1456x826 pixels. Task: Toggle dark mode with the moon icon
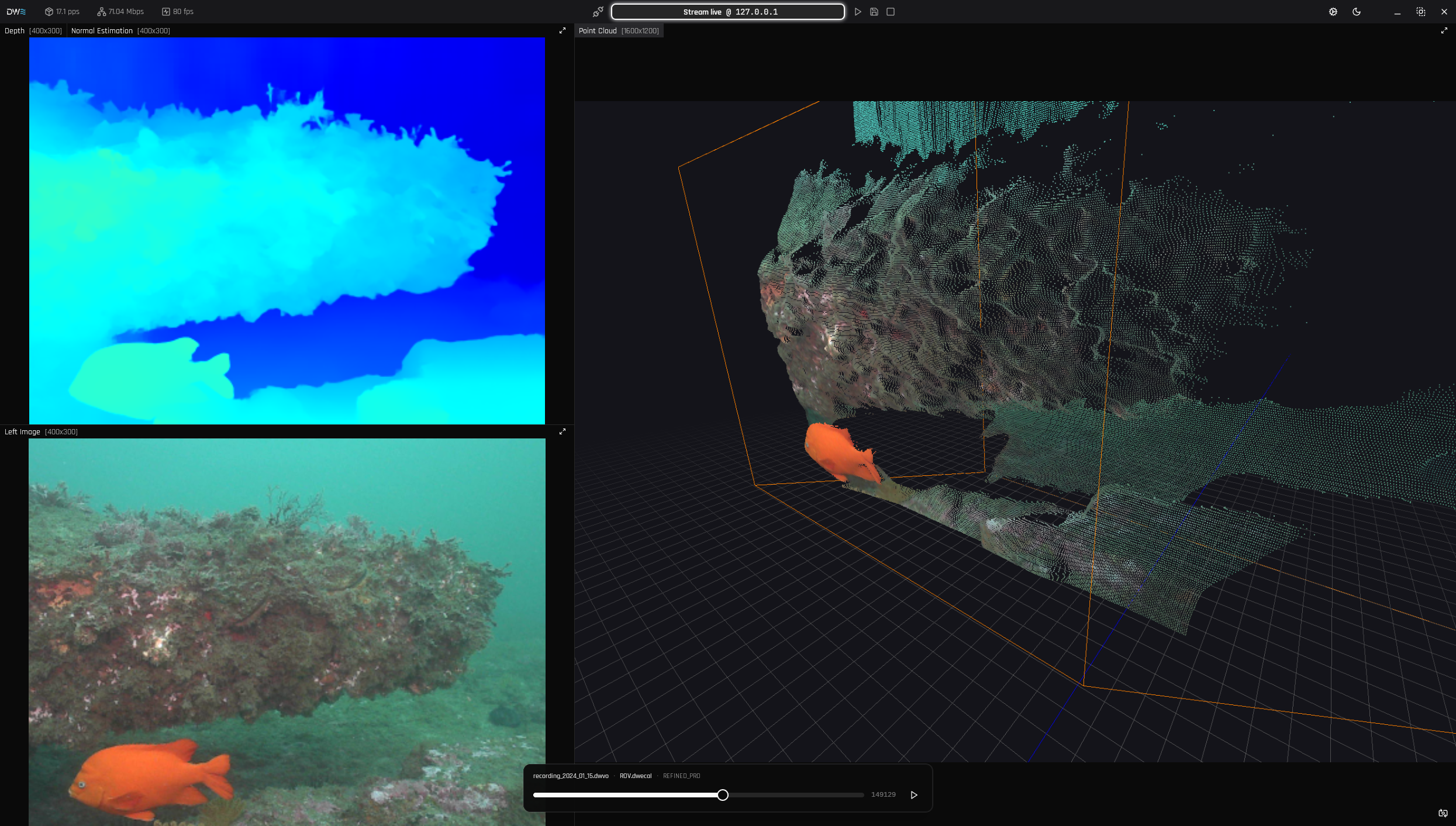tap(1356, 12)
